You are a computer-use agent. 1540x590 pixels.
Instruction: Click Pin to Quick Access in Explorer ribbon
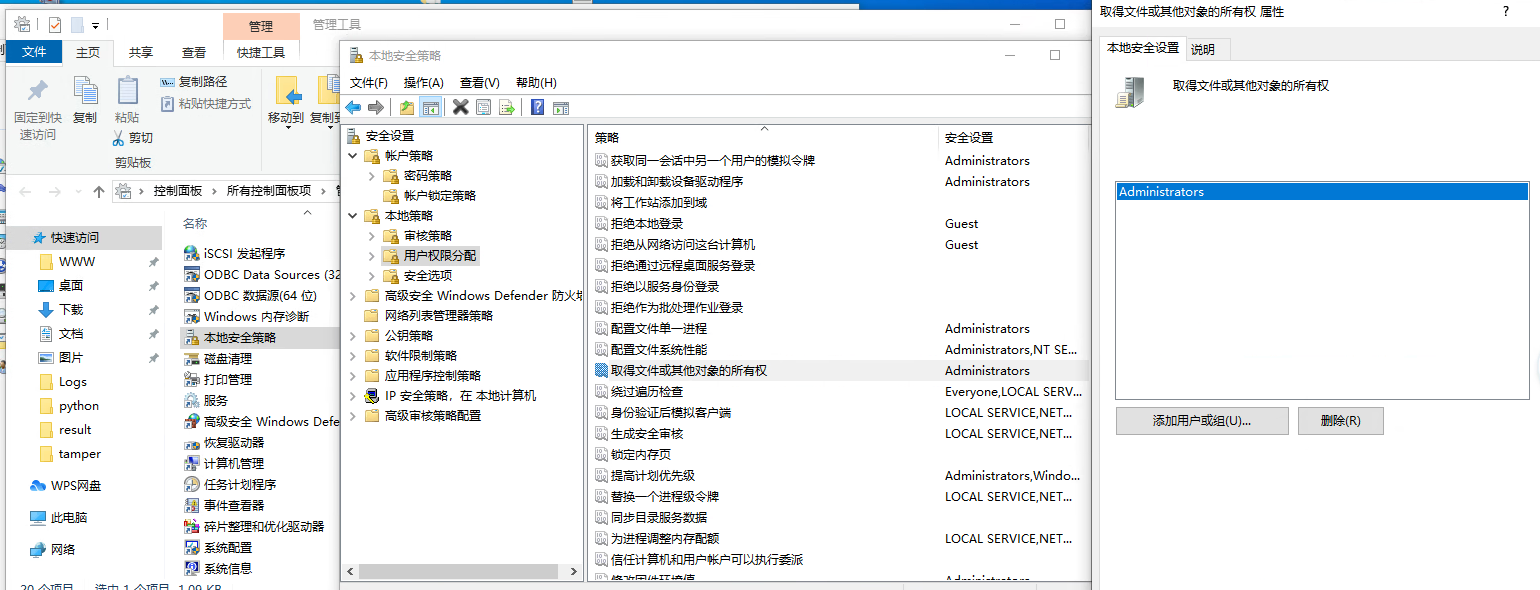(x=38, y=109)
